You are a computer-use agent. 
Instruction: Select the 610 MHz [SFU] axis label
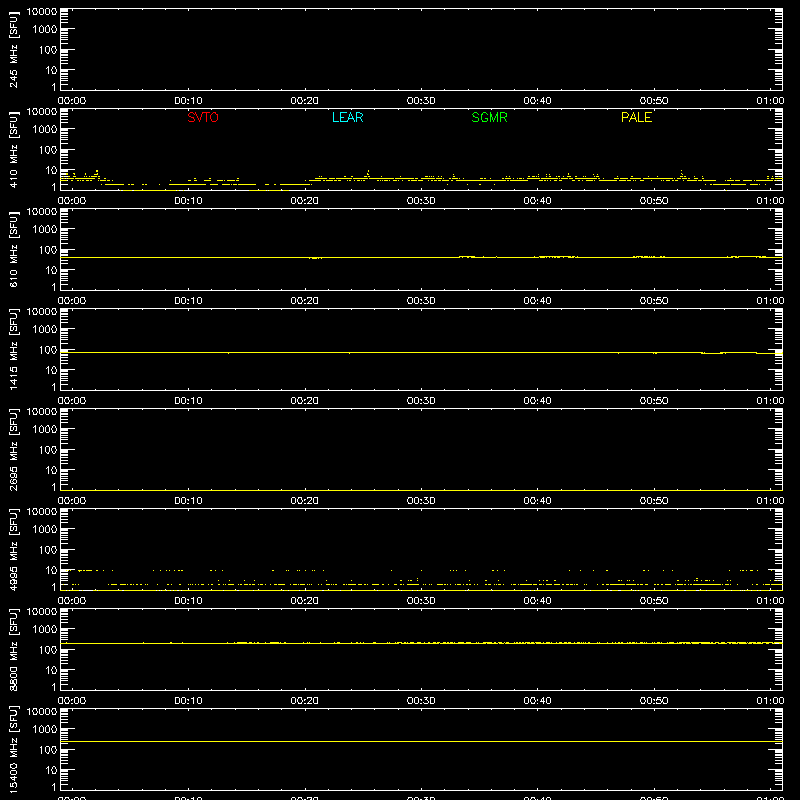click(13, 250)
